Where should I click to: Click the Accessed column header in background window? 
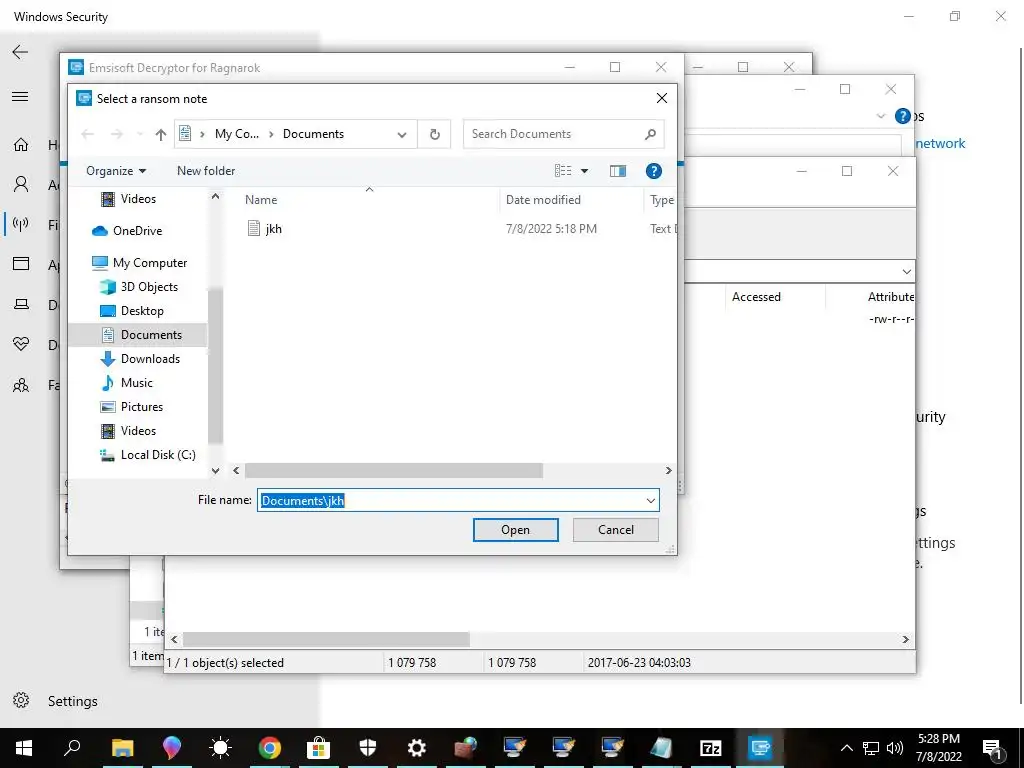(756, 296)
